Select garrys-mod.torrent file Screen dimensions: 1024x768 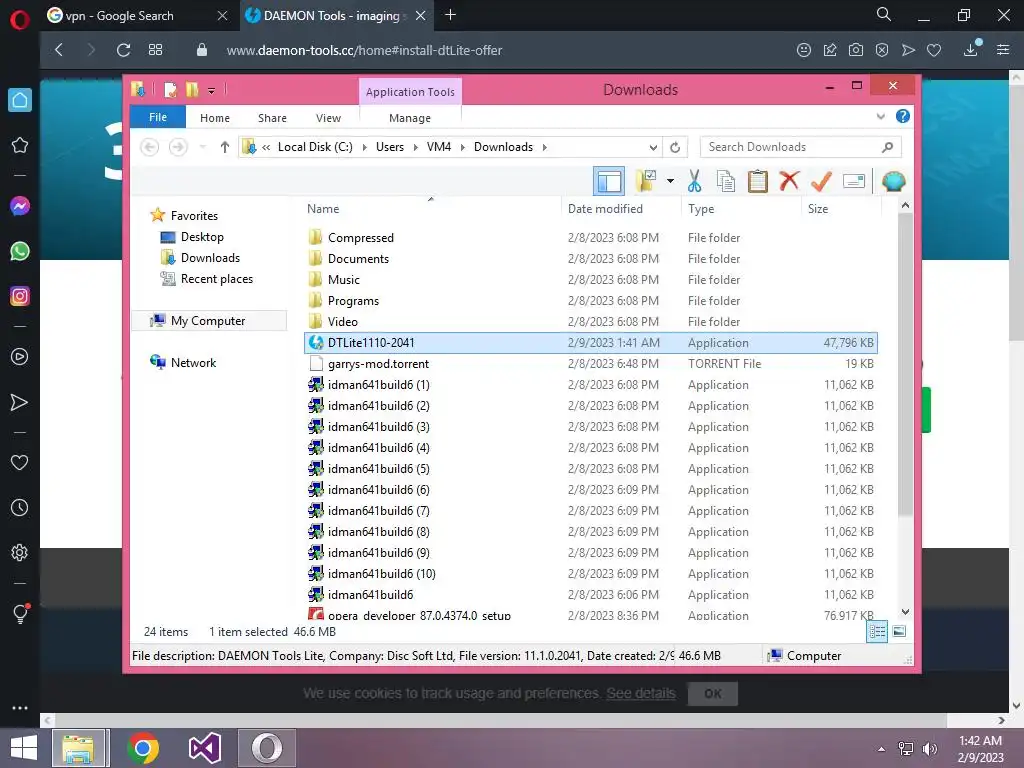click(x=591, y=364)
